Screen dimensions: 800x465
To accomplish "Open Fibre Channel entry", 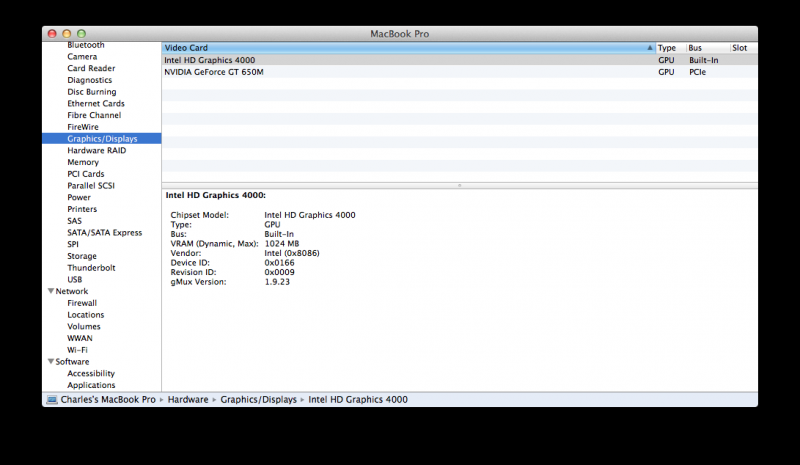I will tap(94, 115).
